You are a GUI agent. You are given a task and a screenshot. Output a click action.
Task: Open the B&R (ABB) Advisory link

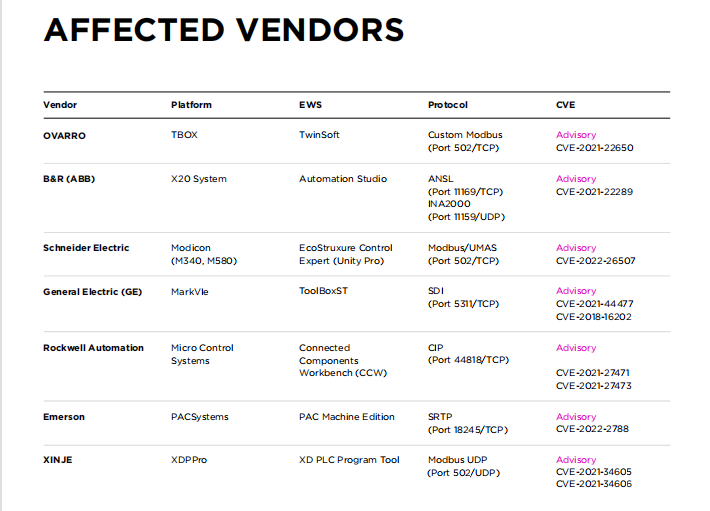point(576,179)
